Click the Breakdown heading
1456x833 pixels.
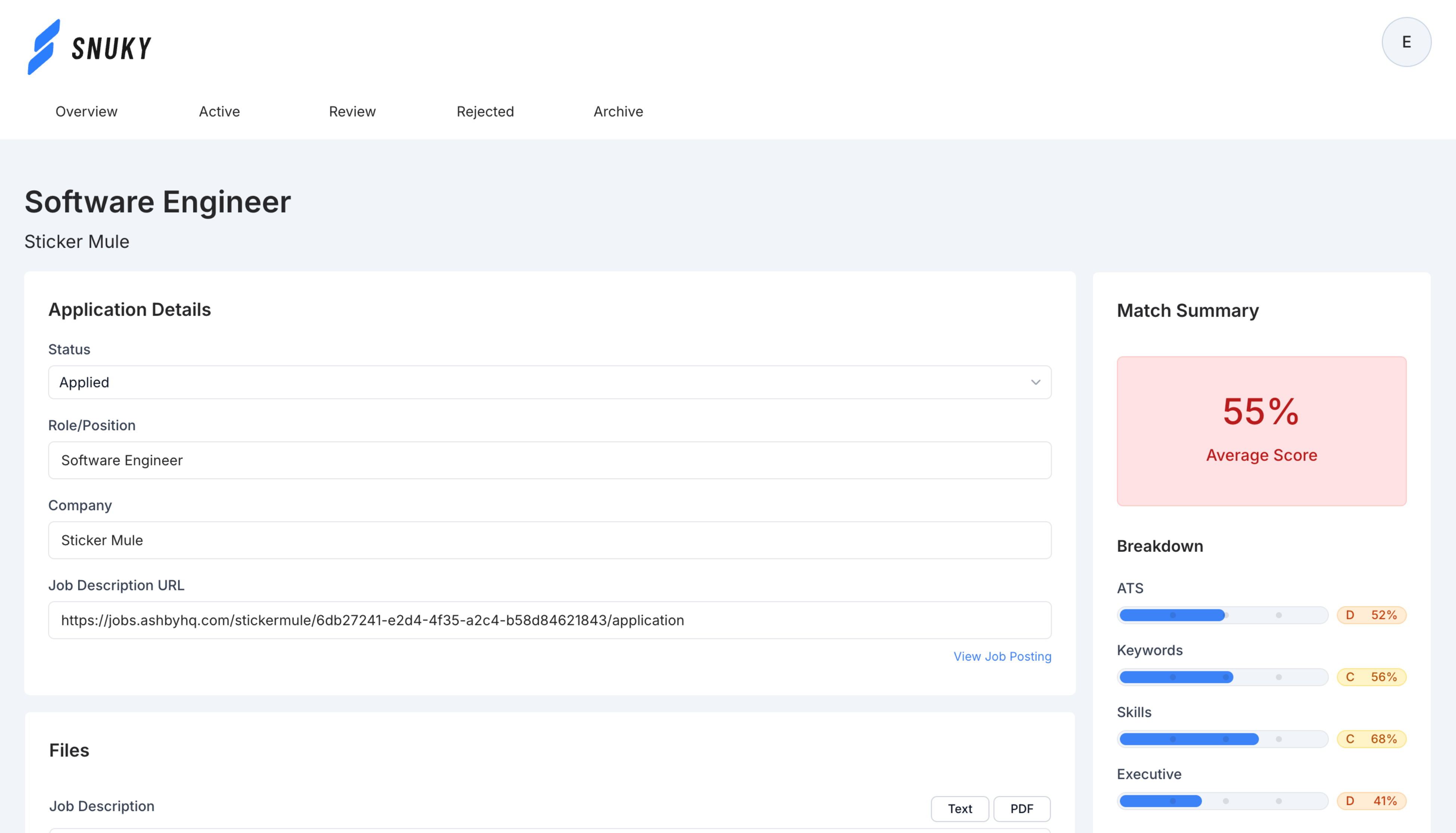1160,546
